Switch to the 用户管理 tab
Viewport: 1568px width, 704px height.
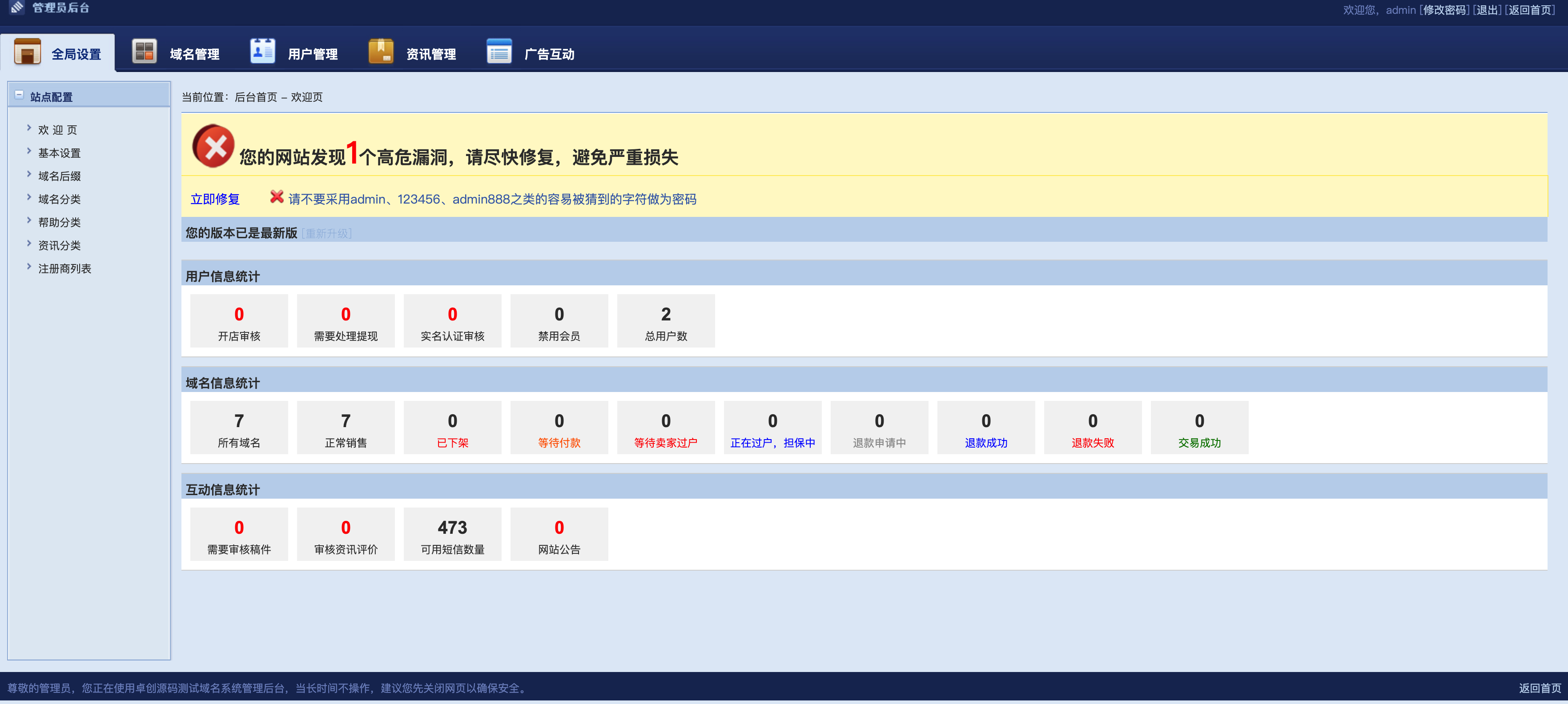pyautogui.click(x=294, y=53)
